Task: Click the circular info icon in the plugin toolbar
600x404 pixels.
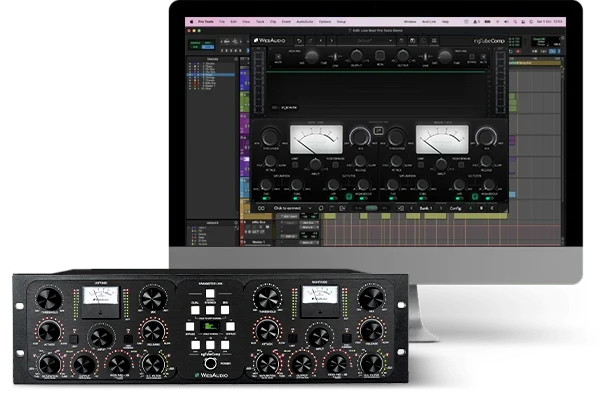Action: coord(423,41)
